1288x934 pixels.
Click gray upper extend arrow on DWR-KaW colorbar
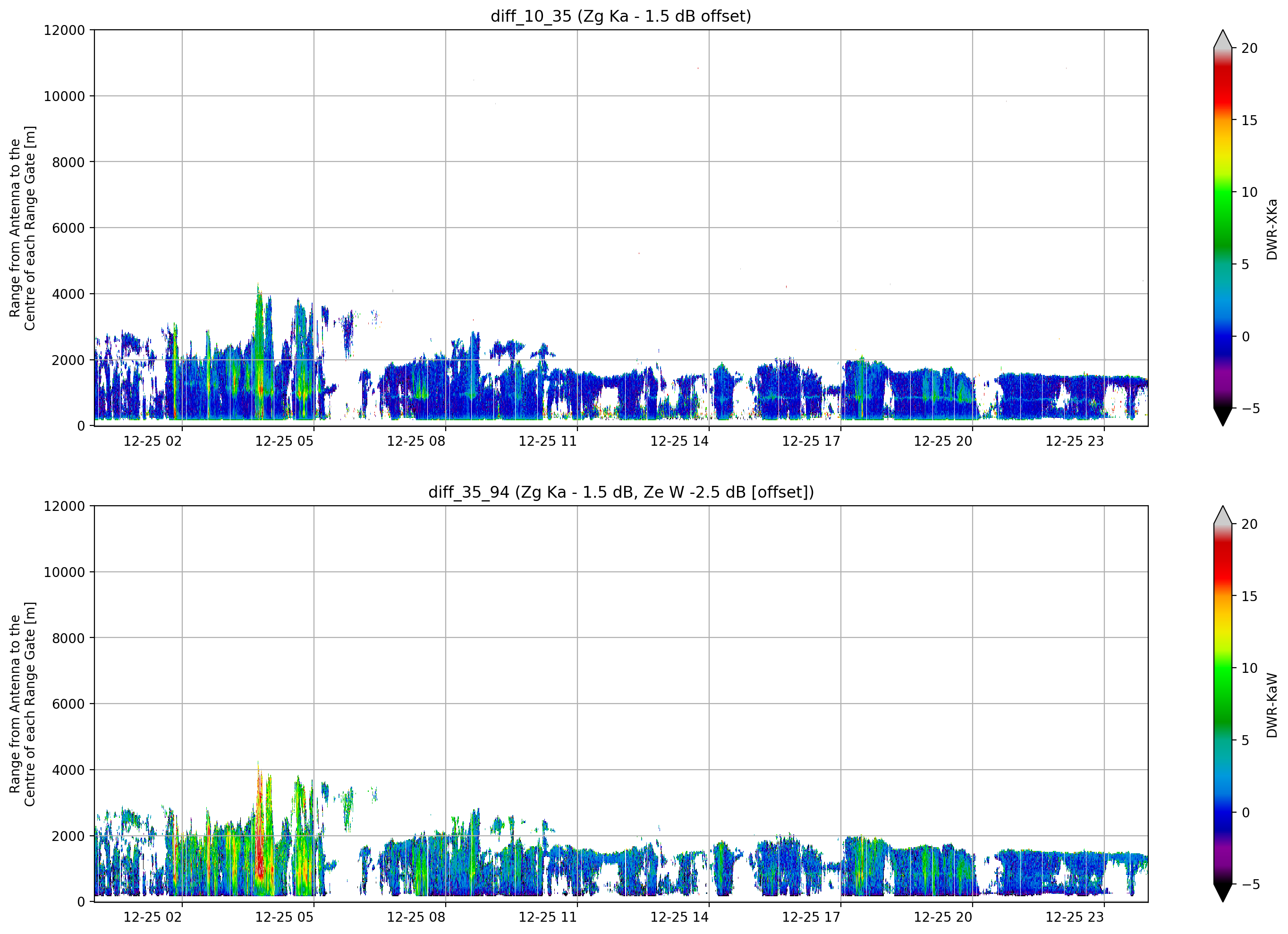click(x=1223, y=515)
